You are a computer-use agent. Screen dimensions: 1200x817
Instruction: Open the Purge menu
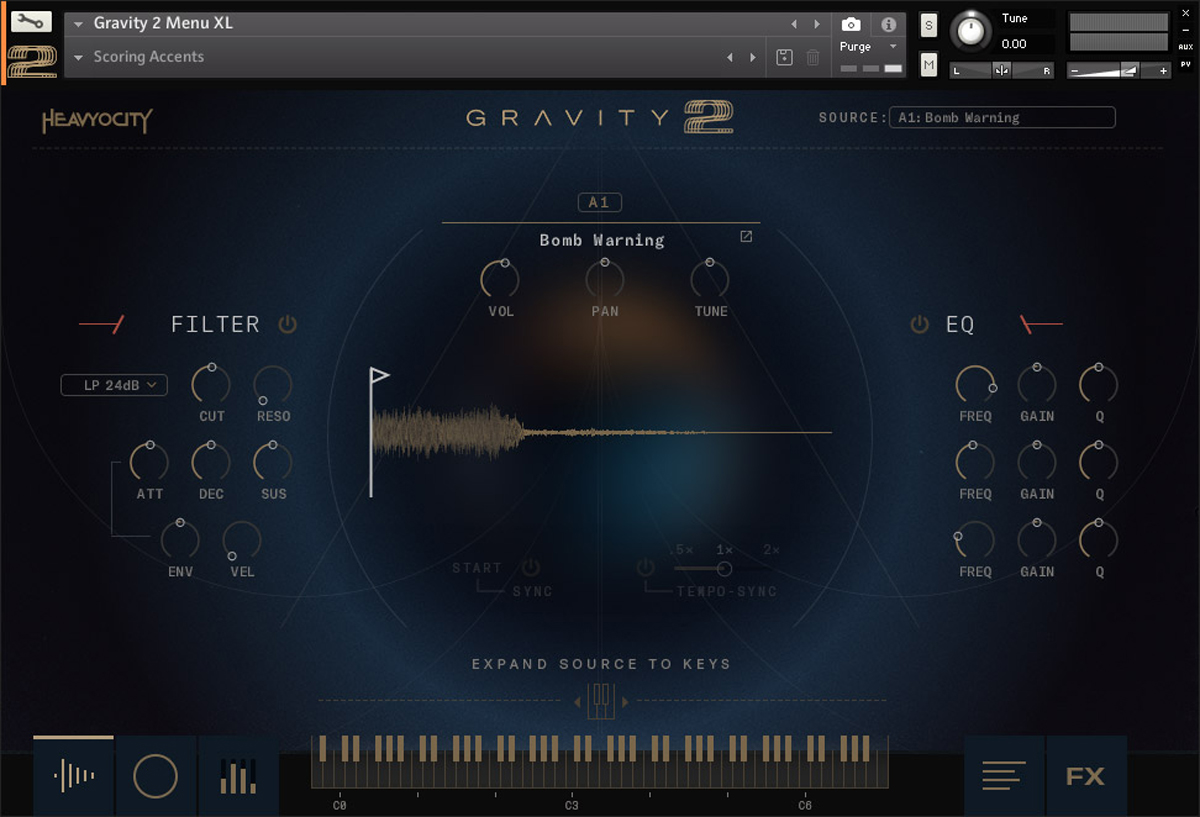click(869, 47)
